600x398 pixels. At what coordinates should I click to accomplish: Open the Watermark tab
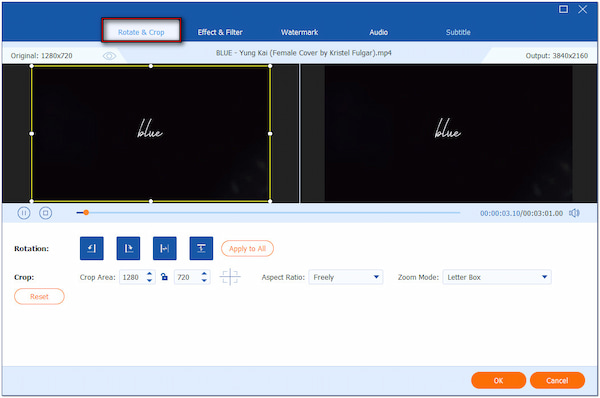point(299,32)
